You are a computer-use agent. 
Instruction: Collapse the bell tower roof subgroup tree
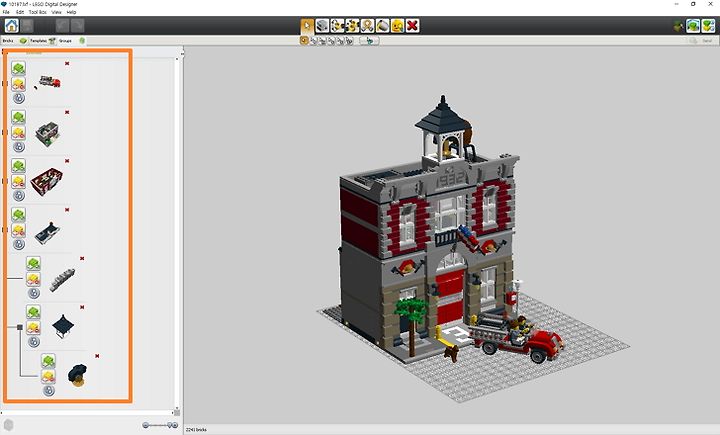tap(20, 327)
